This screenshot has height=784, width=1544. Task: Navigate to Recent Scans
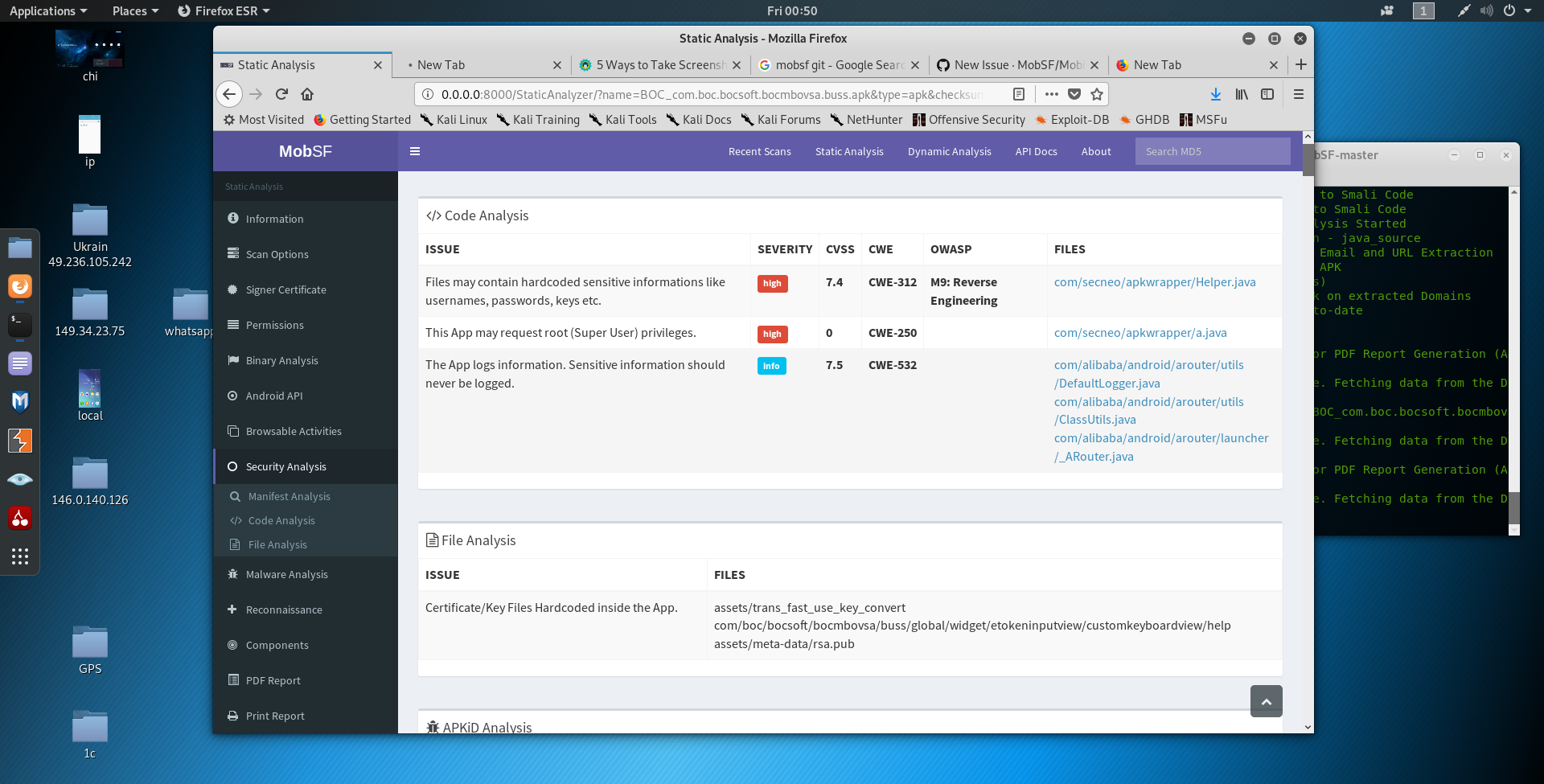[759, 151]
